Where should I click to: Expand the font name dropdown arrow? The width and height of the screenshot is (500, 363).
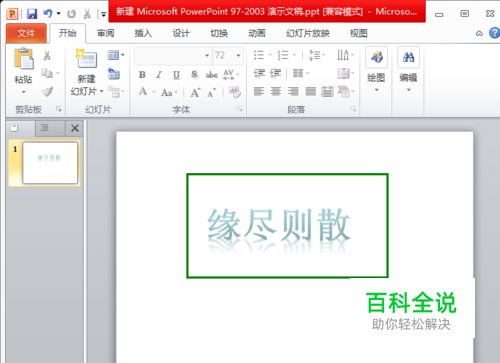click(207, 56)
